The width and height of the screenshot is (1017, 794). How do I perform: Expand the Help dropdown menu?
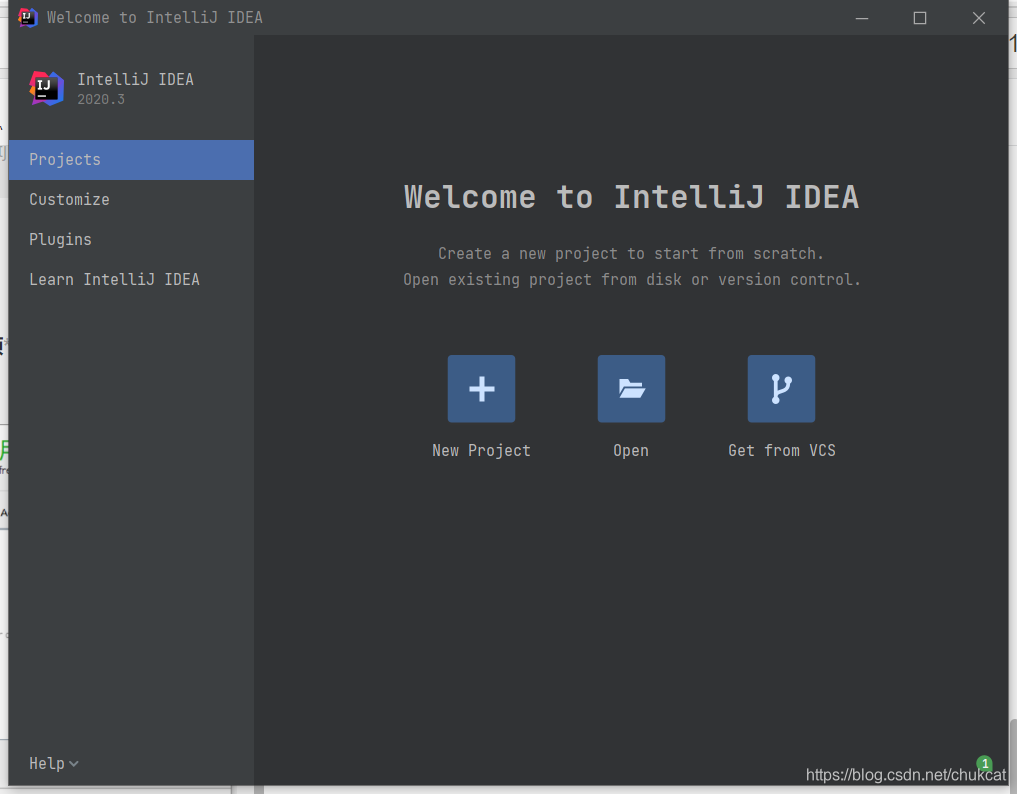54,764
